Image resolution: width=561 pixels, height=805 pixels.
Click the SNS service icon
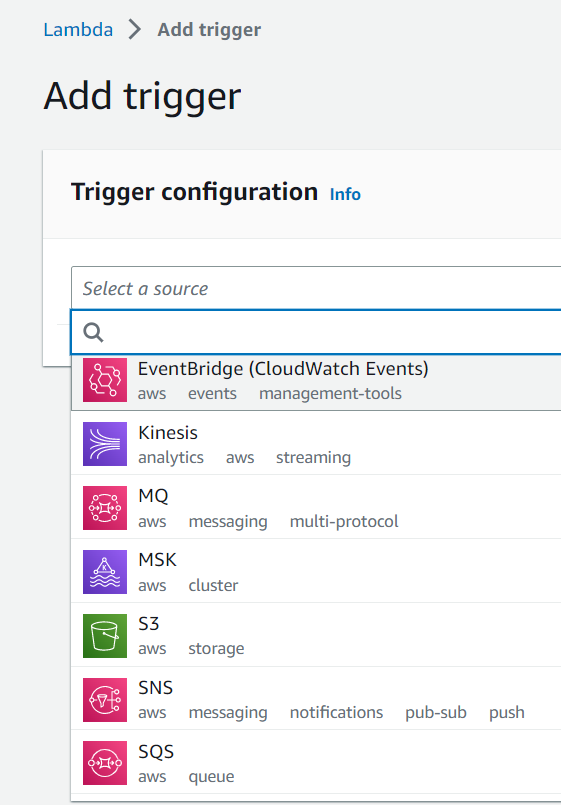pyautogui.click(x=105, y=699)
